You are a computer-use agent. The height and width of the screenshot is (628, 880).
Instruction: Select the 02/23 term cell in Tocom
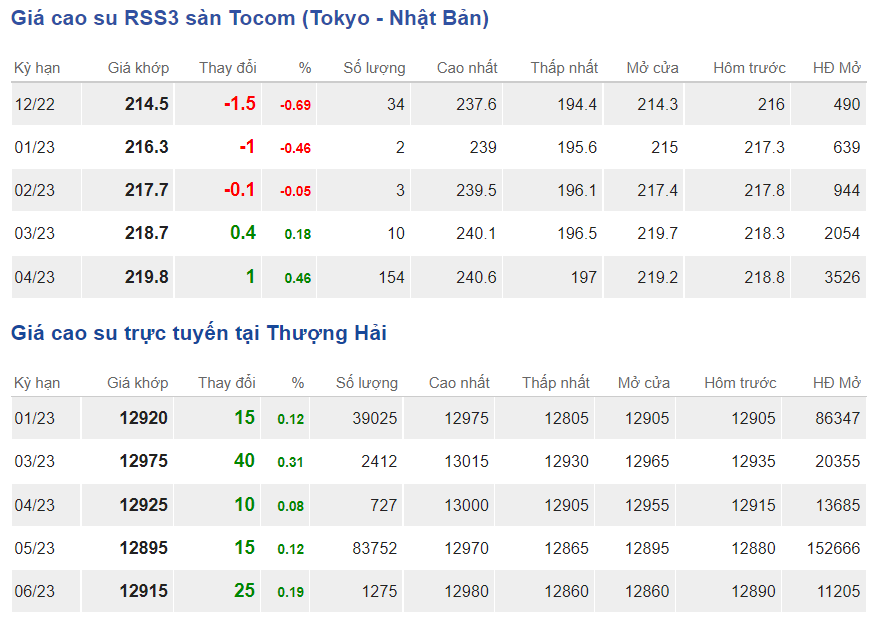pos(35,190)
